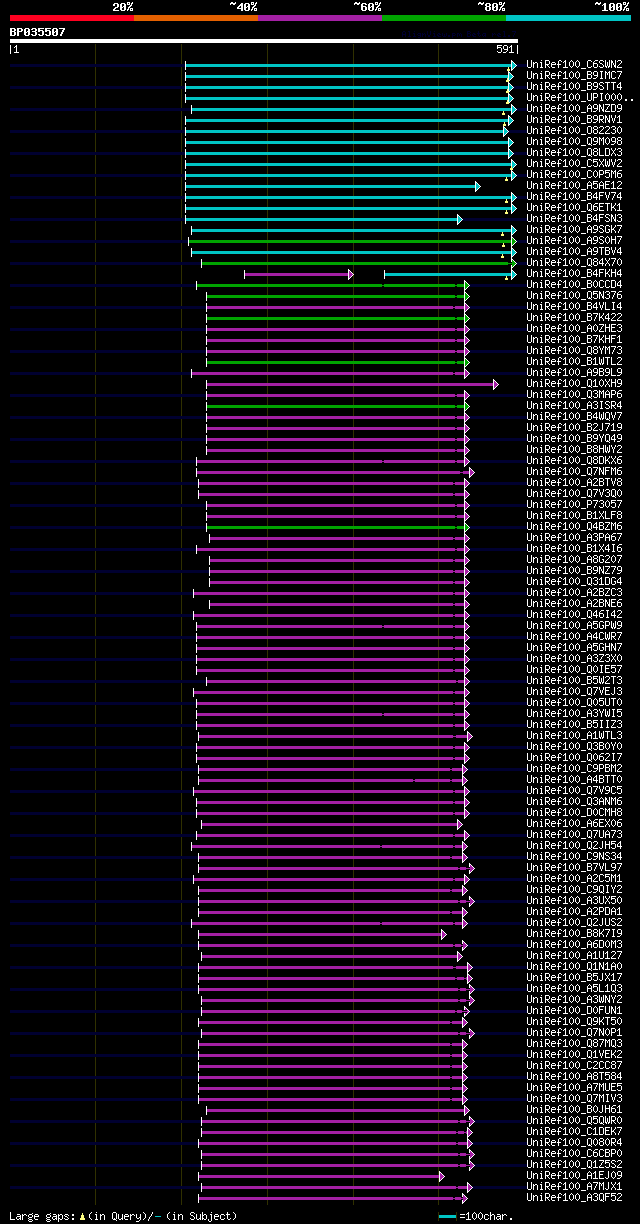Select hit label UniRef100_Q5N376
This screenshot has width=640, height=1224.
(x=574, y=295)
